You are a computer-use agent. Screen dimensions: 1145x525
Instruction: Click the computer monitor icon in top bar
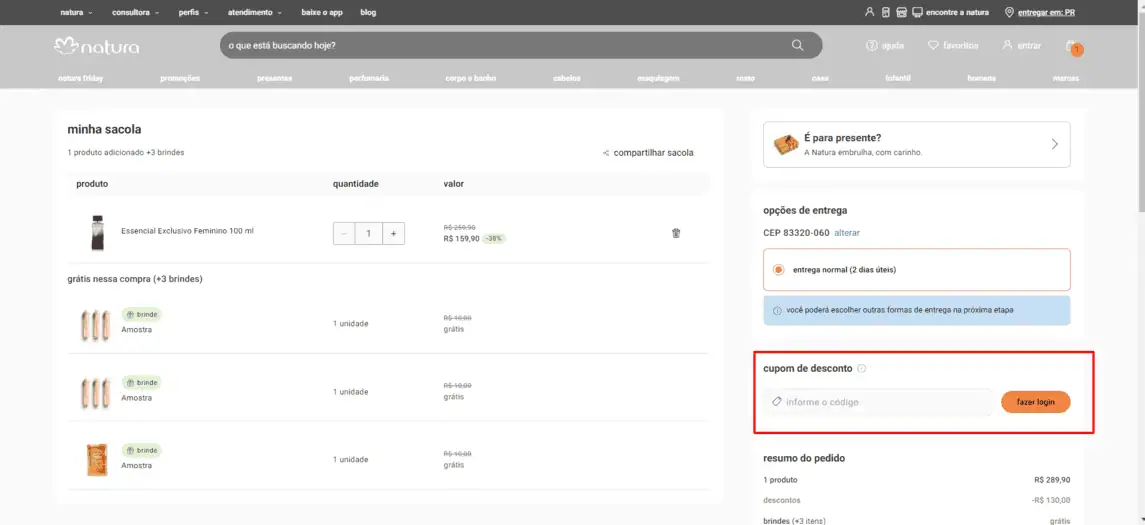pos(917,12)
